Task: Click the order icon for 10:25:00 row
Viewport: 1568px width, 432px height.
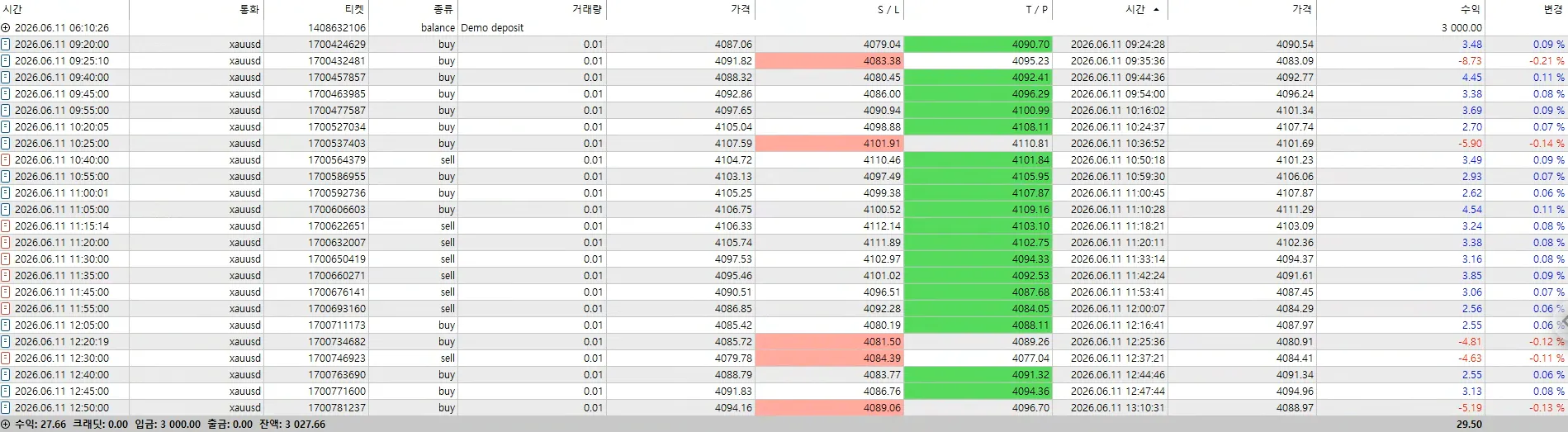Action: click(x=6, y=143)
